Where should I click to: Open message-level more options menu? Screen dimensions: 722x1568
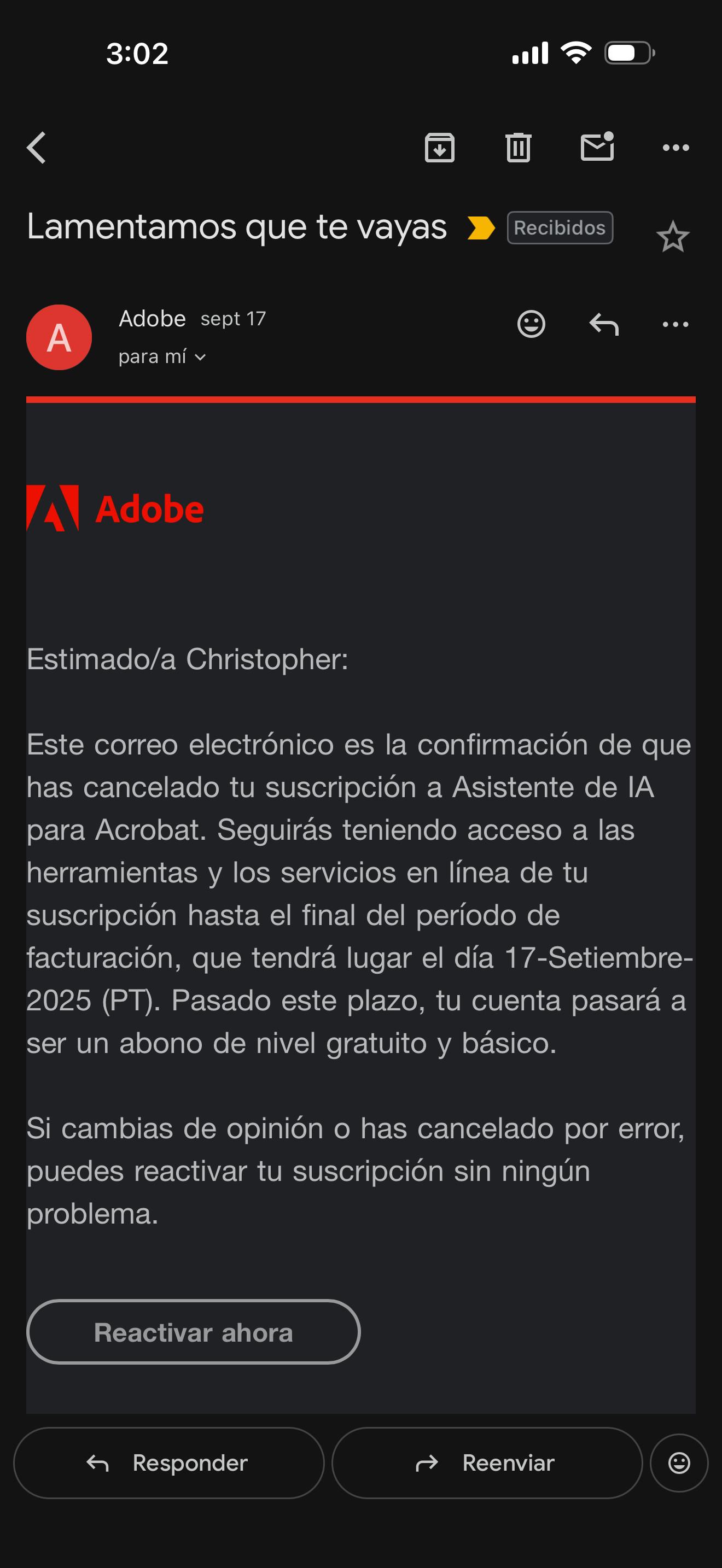pos(675,324)
